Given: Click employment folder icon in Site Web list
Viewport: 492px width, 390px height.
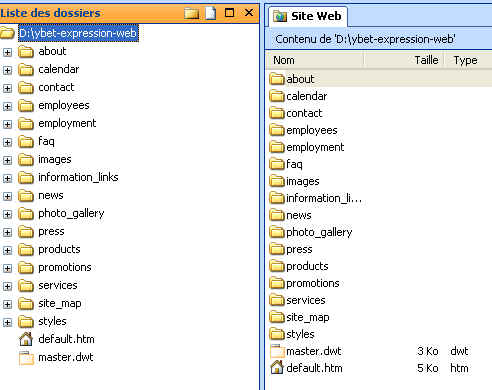Looking at the screenshot, I should 277,147.
